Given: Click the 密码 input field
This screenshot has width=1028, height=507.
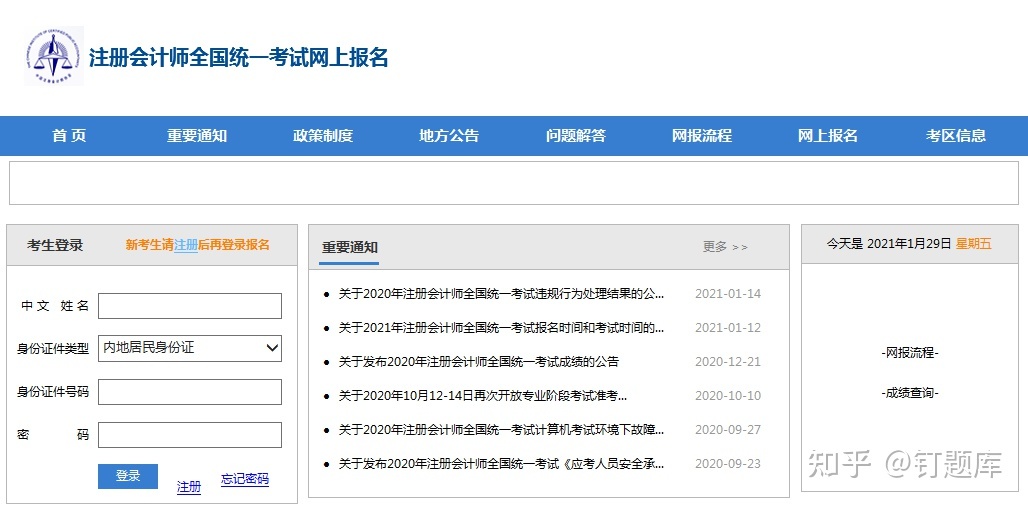Looking at the screenshot, I should (190, 435).
